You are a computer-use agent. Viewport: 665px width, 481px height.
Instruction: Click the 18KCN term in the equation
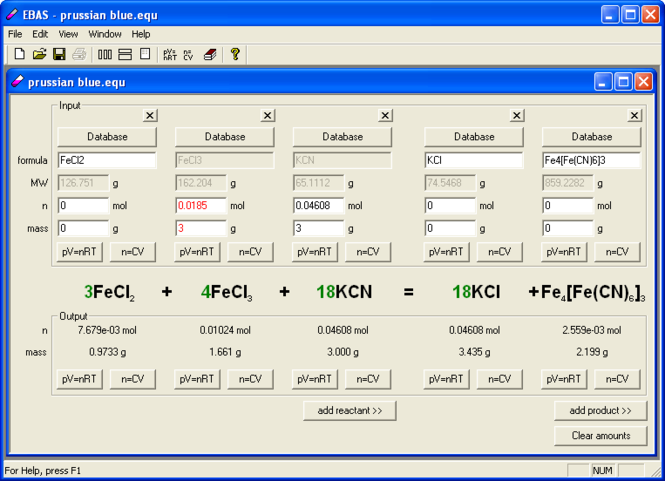coord(344,292)
